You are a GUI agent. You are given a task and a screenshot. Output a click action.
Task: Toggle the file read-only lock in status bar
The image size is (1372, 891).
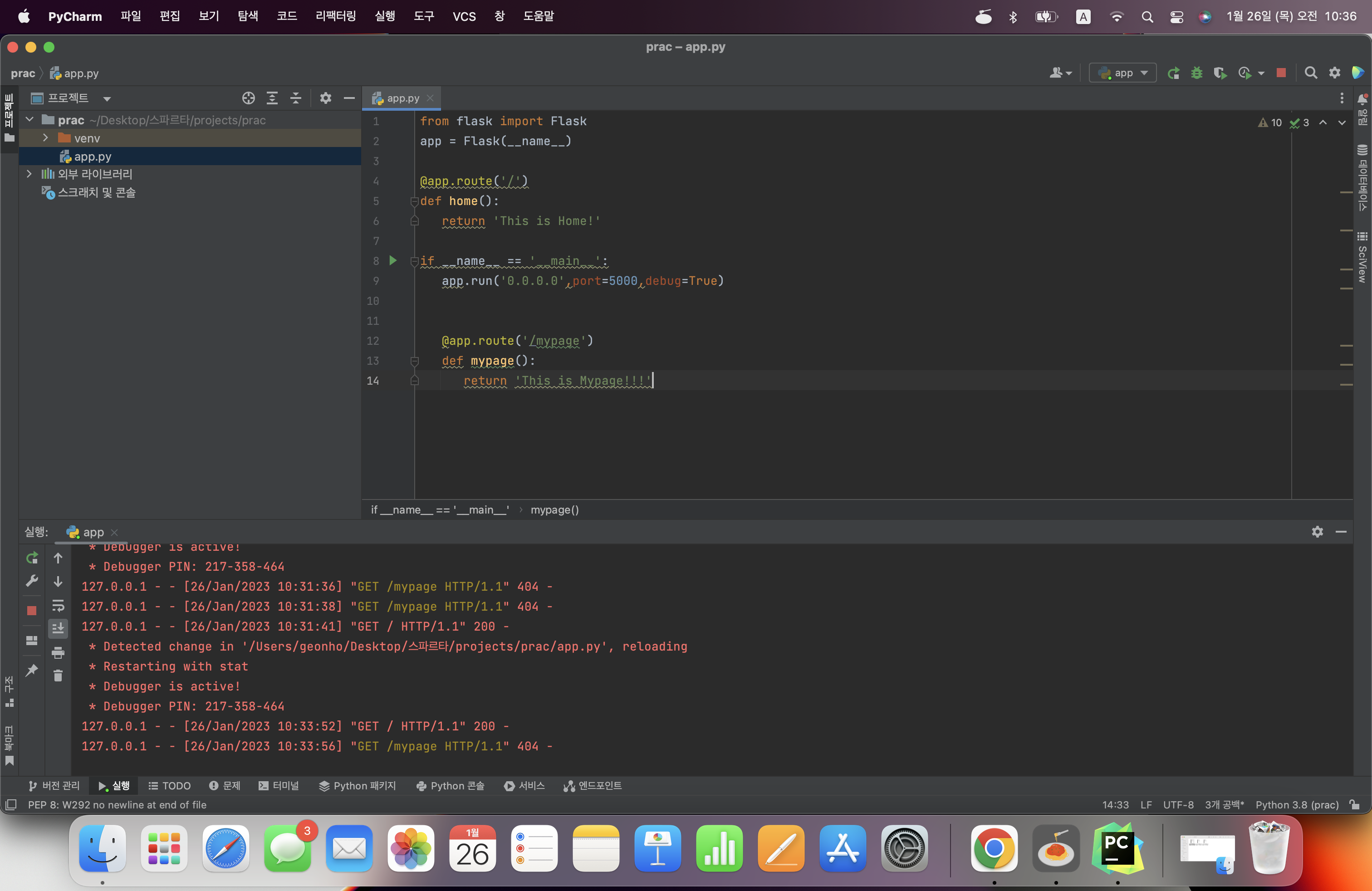point(1355,804)
